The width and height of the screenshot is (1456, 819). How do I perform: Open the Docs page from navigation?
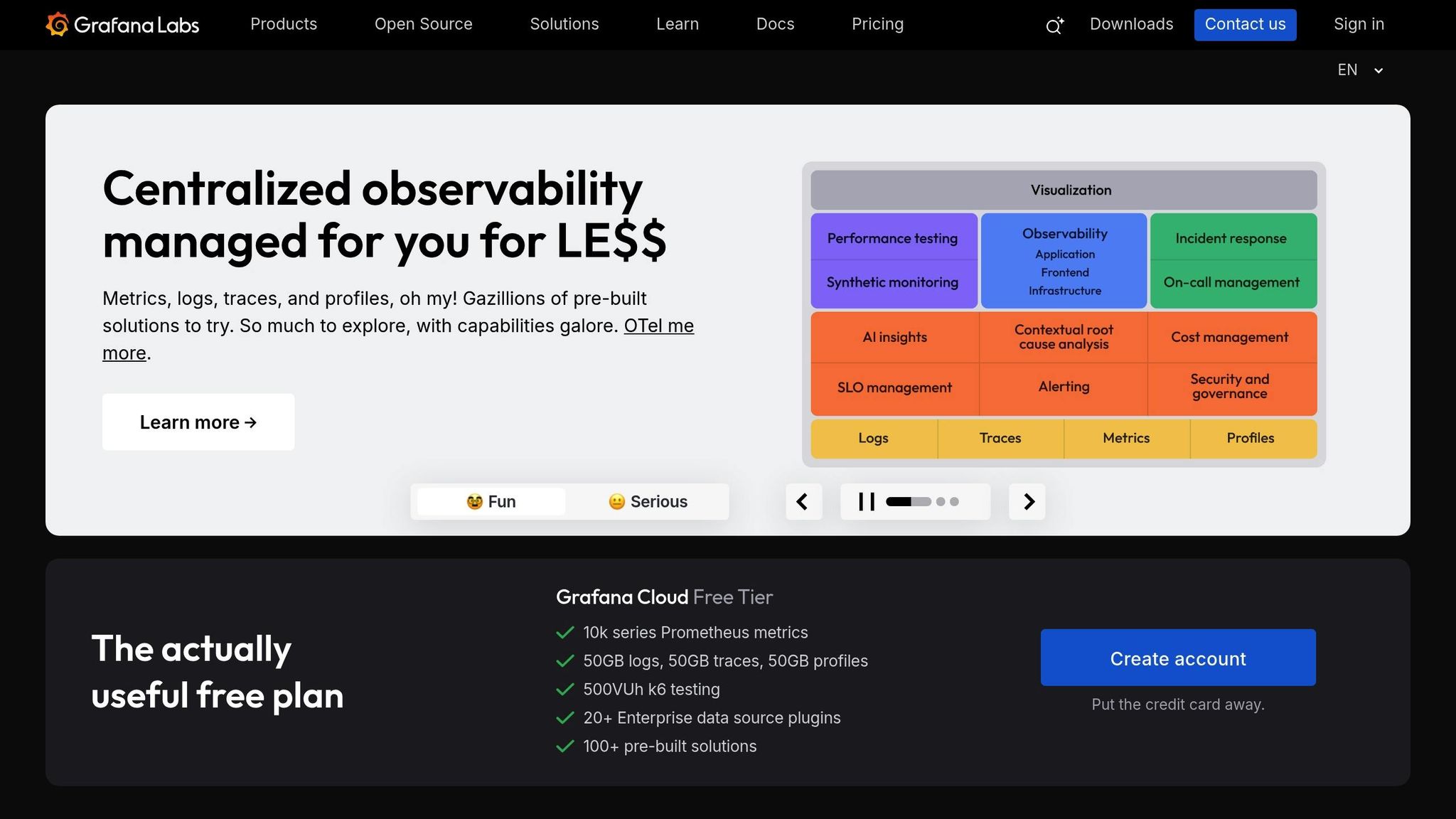click(x=774, y=24)
